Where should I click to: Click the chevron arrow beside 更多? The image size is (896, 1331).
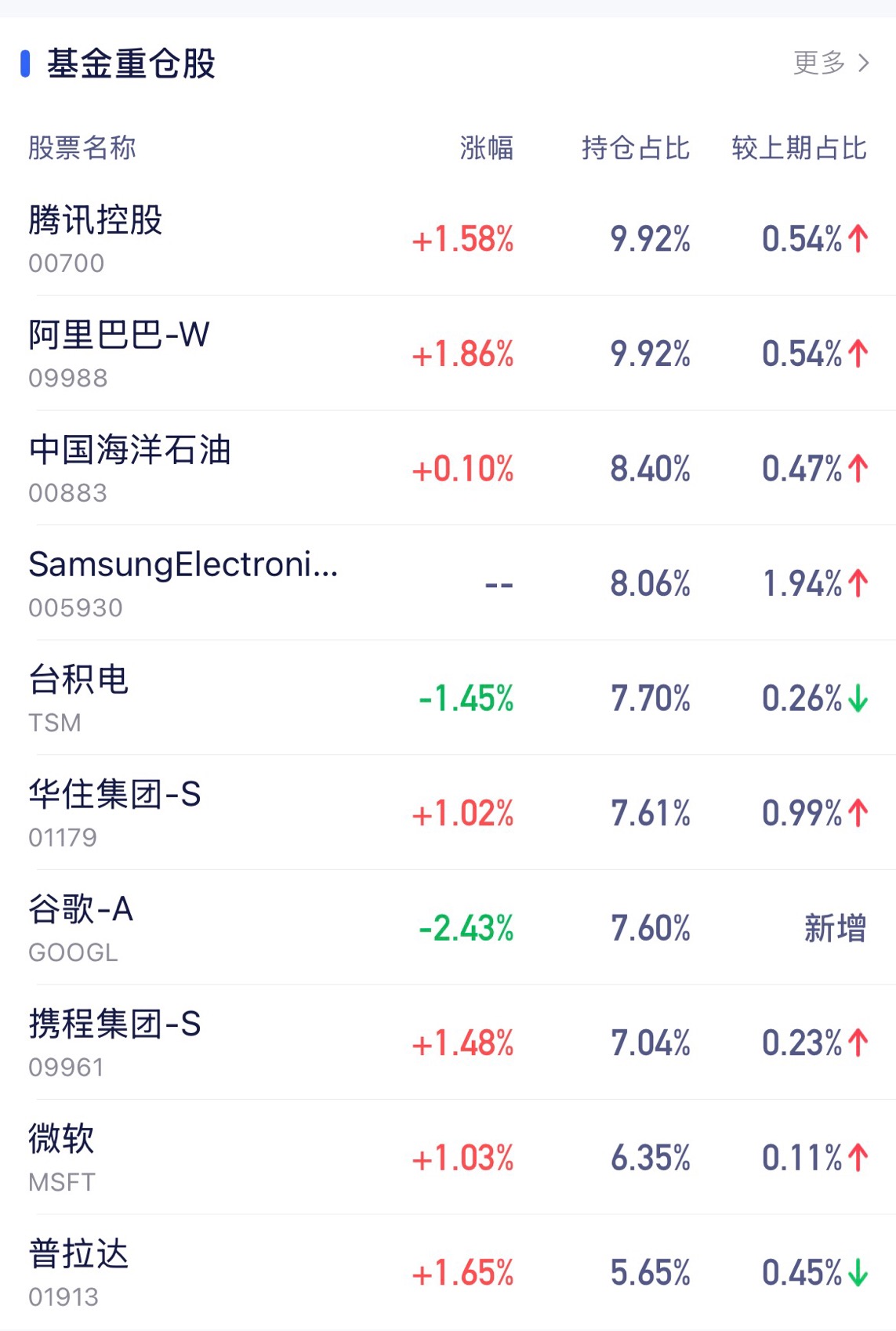coord(864,63)
